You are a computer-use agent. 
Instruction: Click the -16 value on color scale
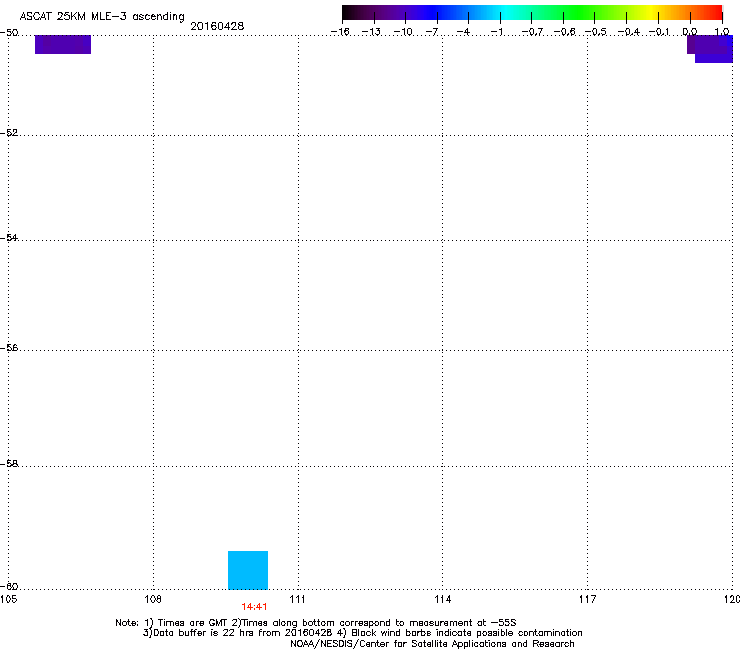tap(340, 32)
